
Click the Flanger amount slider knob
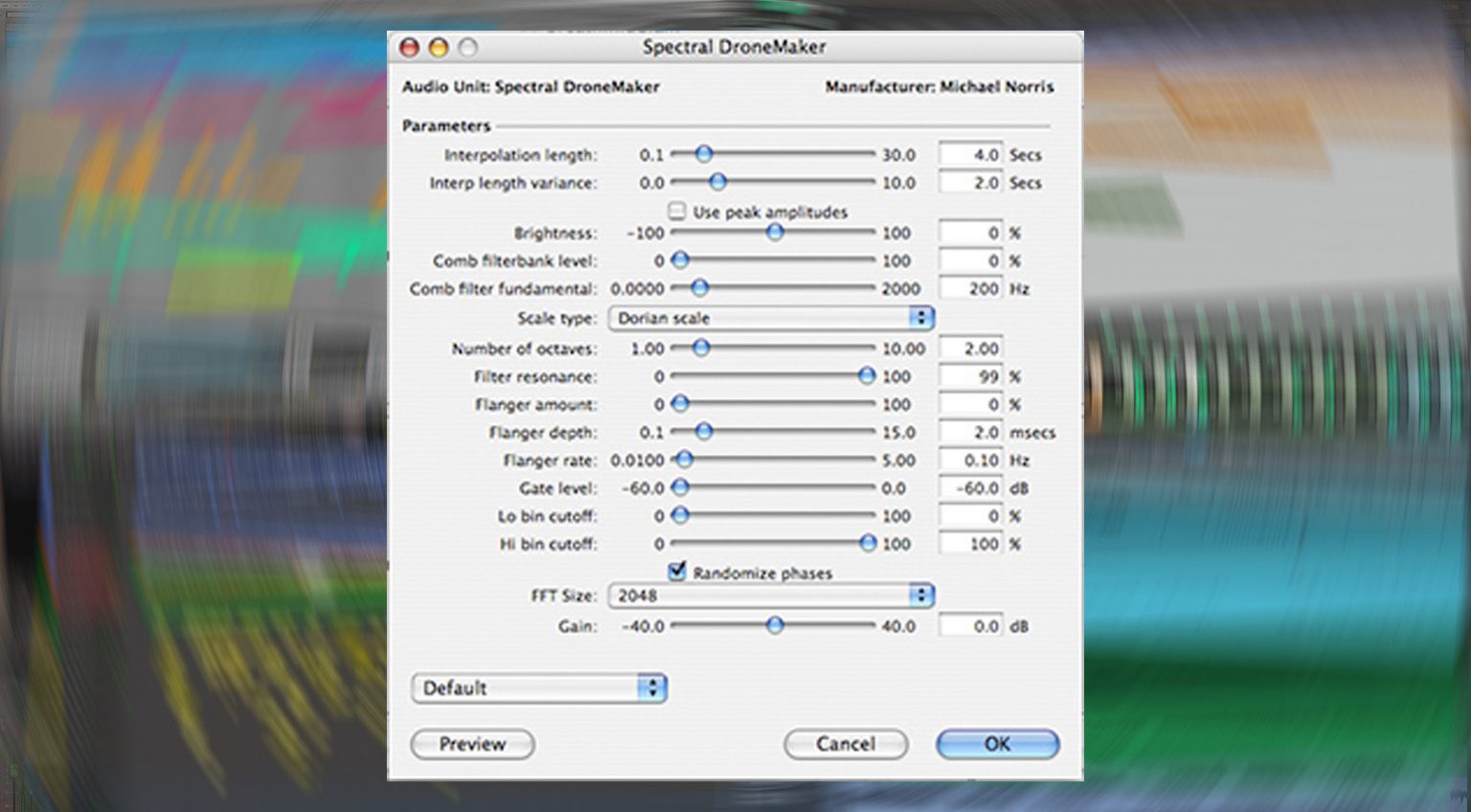pos(680,404)
